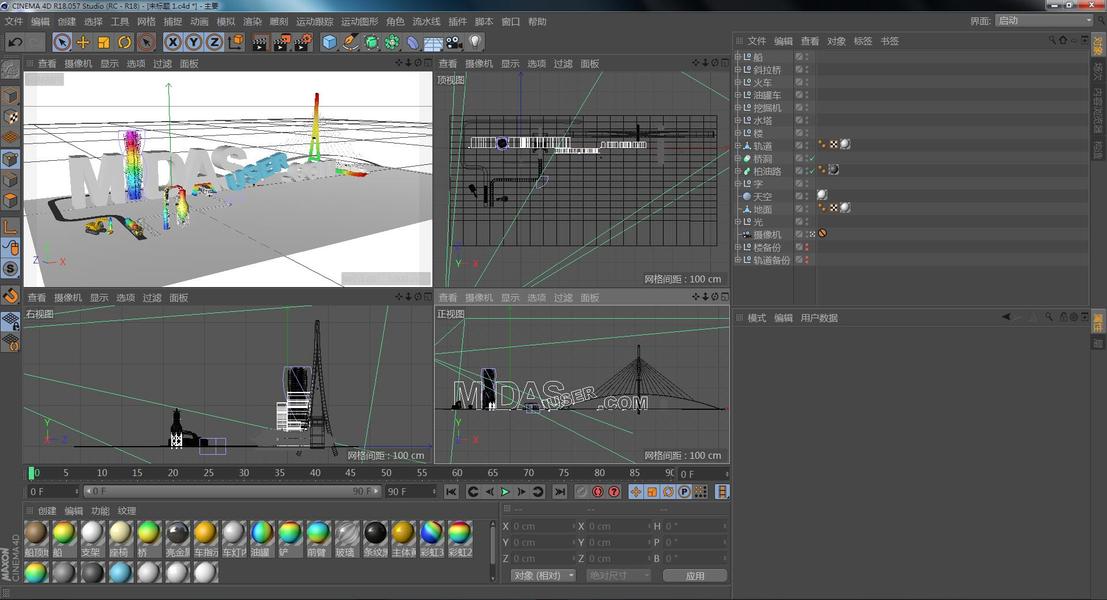The image size is (1107, 600).
Task: Expand the 斜拉桥 object in the tree
Action: coord(738,70)
